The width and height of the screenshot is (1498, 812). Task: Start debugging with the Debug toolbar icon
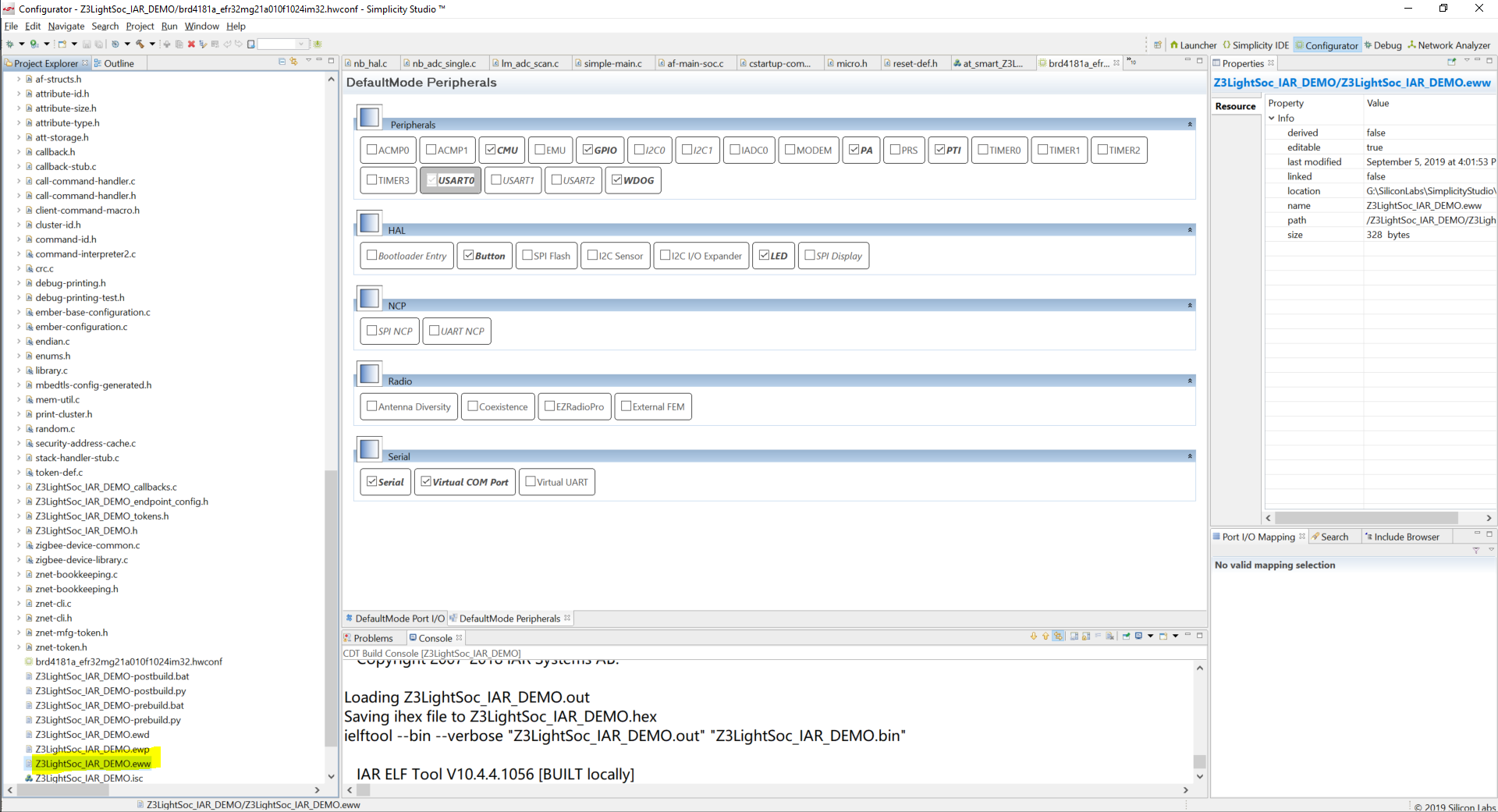(11, 44)
